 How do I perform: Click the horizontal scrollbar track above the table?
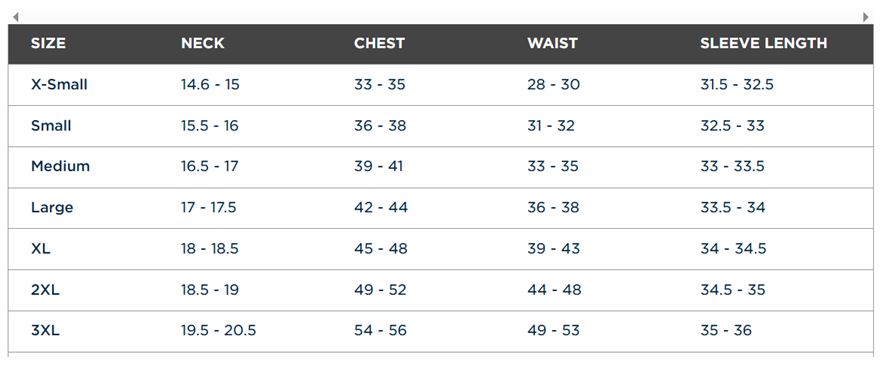pyautogui.click(x=441, y=17)
